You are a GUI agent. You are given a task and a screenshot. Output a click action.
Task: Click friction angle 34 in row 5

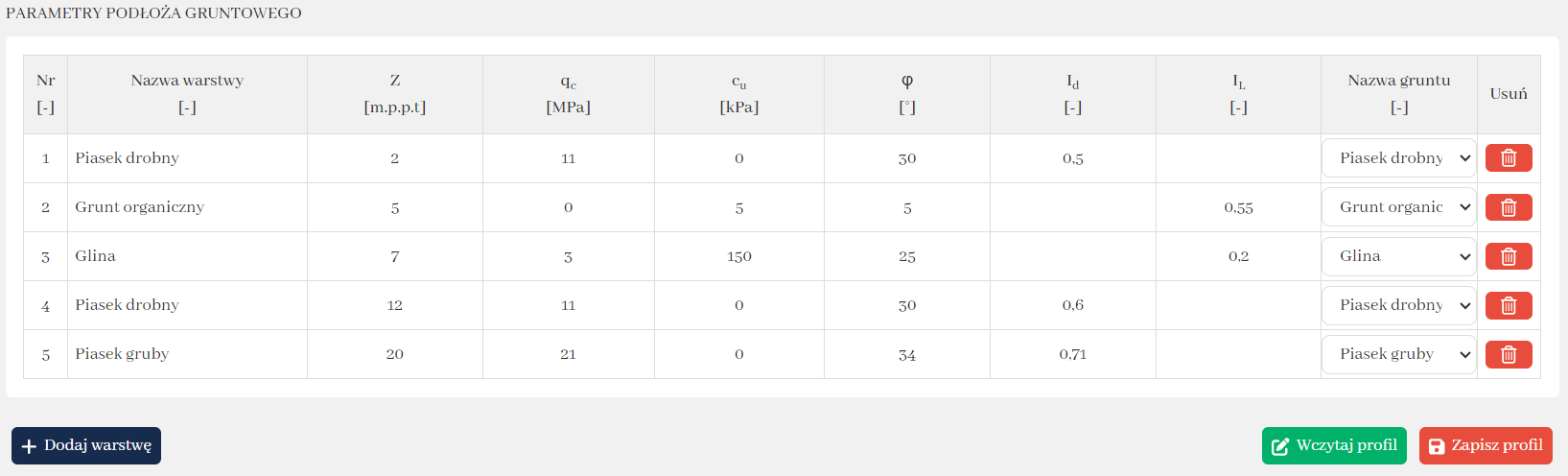point(907,354)
